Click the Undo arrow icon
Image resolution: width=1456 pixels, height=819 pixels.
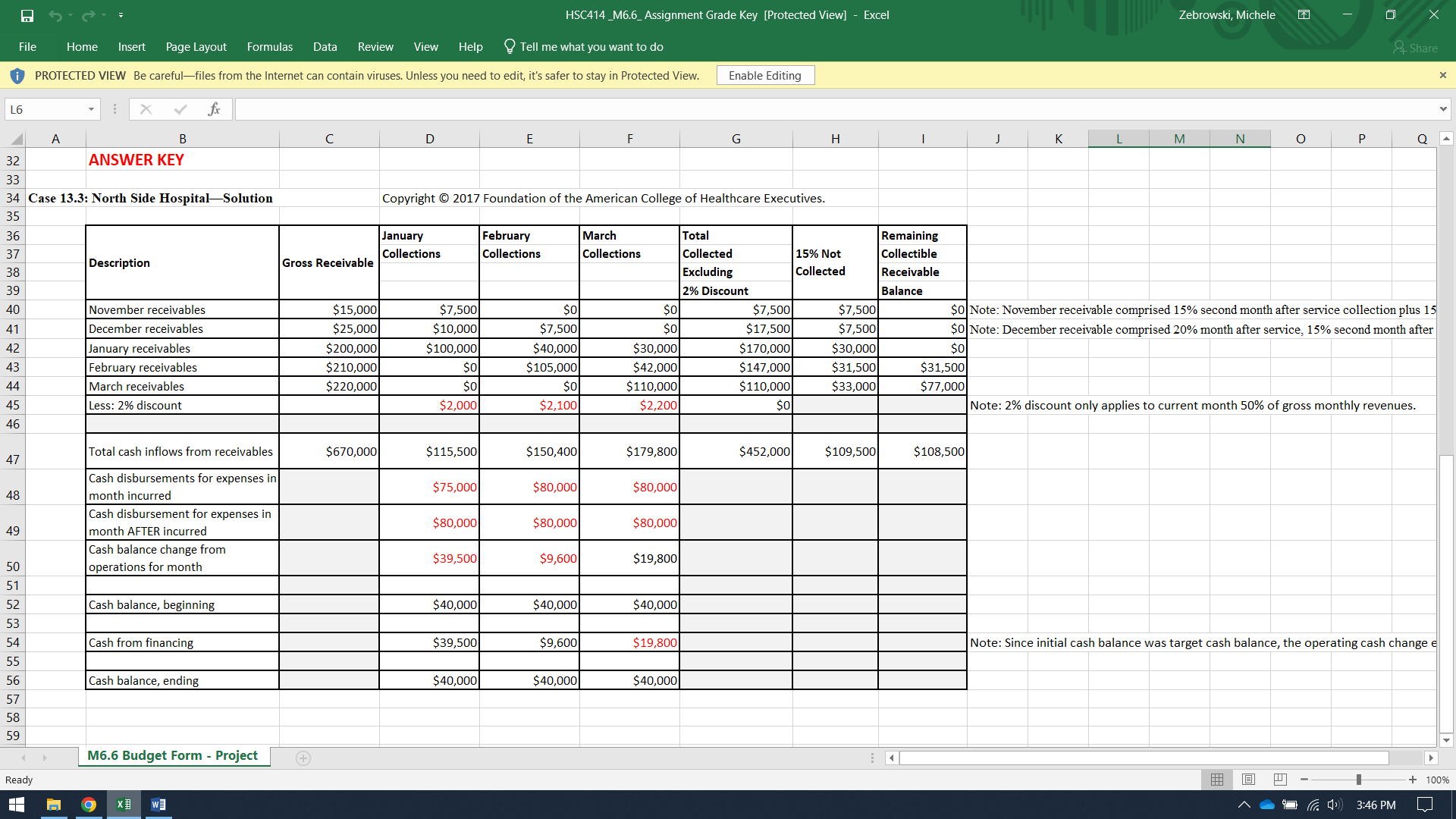[55, 15]
